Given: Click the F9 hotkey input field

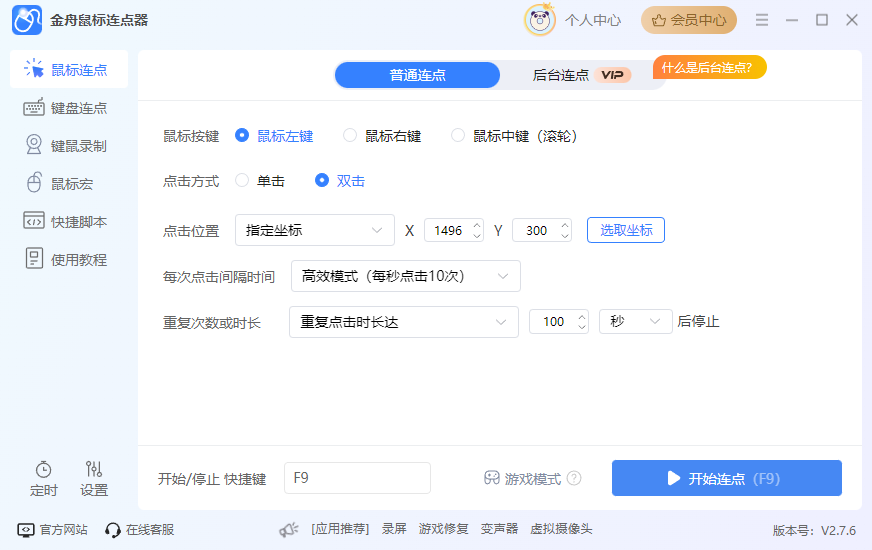Looking at the screenshot, I should [358, 478].
